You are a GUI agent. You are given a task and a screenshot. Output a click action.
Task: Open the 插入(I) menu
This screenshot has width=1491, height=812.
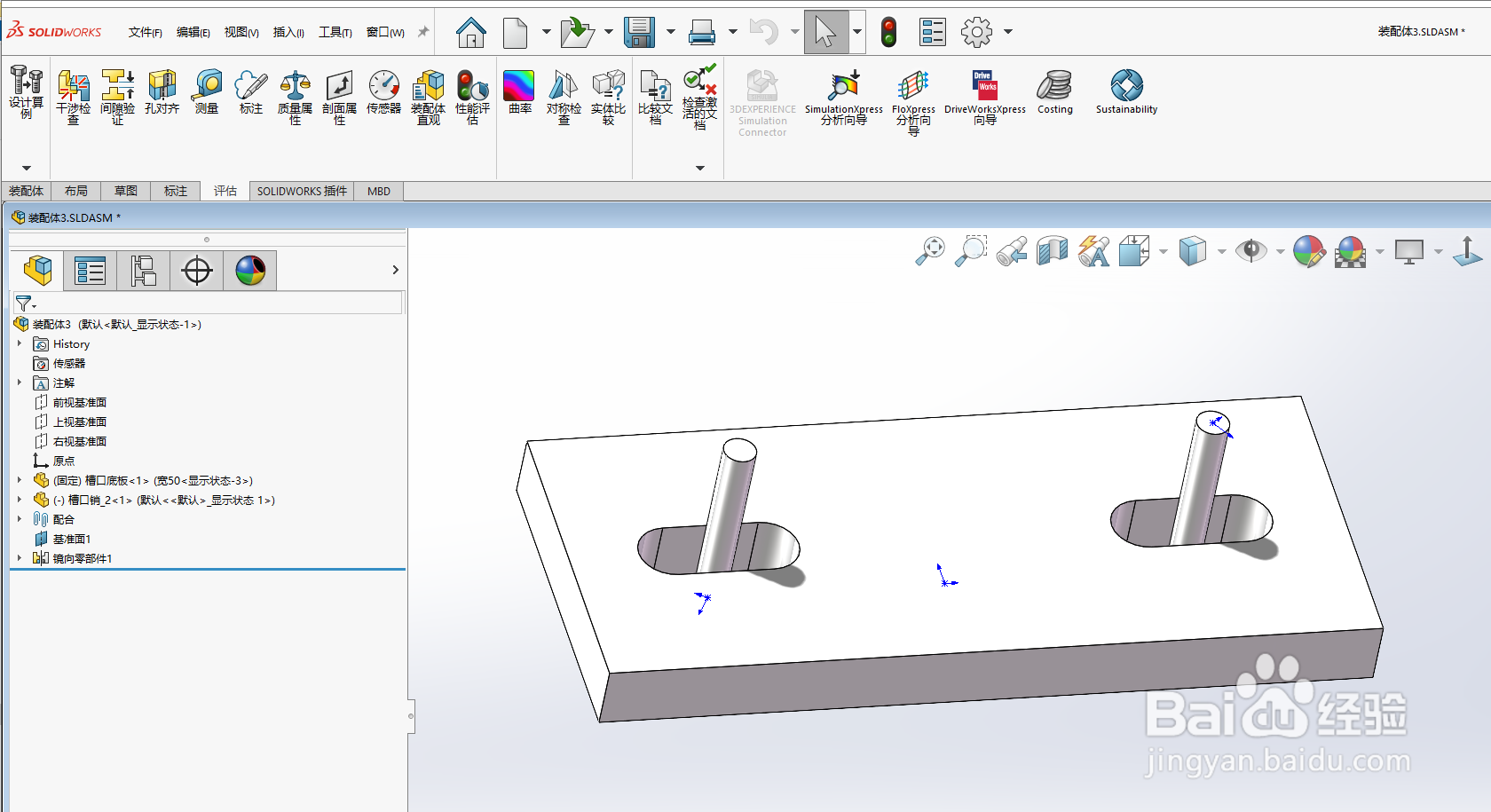point(288,32)
